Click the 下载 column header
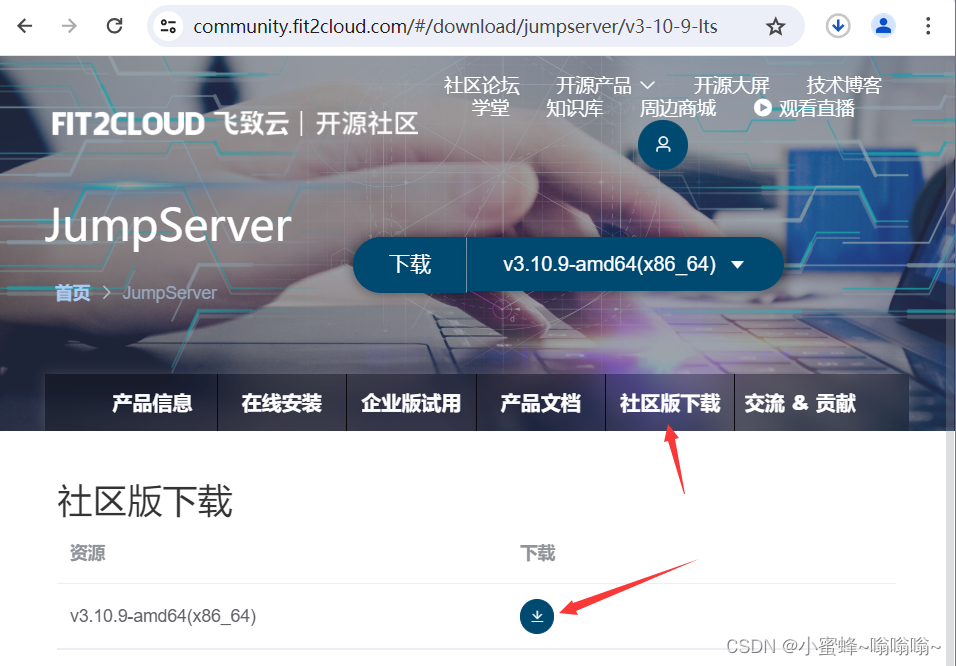The width and height of the screenshot is (956, 666). tap(538, 553)
